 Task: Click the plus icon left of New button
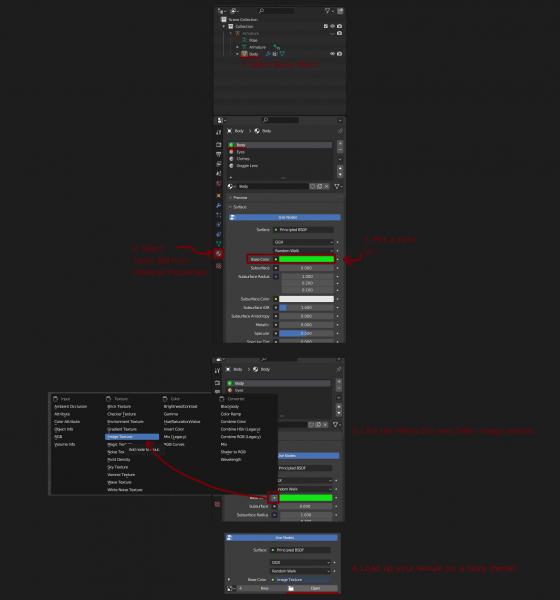241,588
